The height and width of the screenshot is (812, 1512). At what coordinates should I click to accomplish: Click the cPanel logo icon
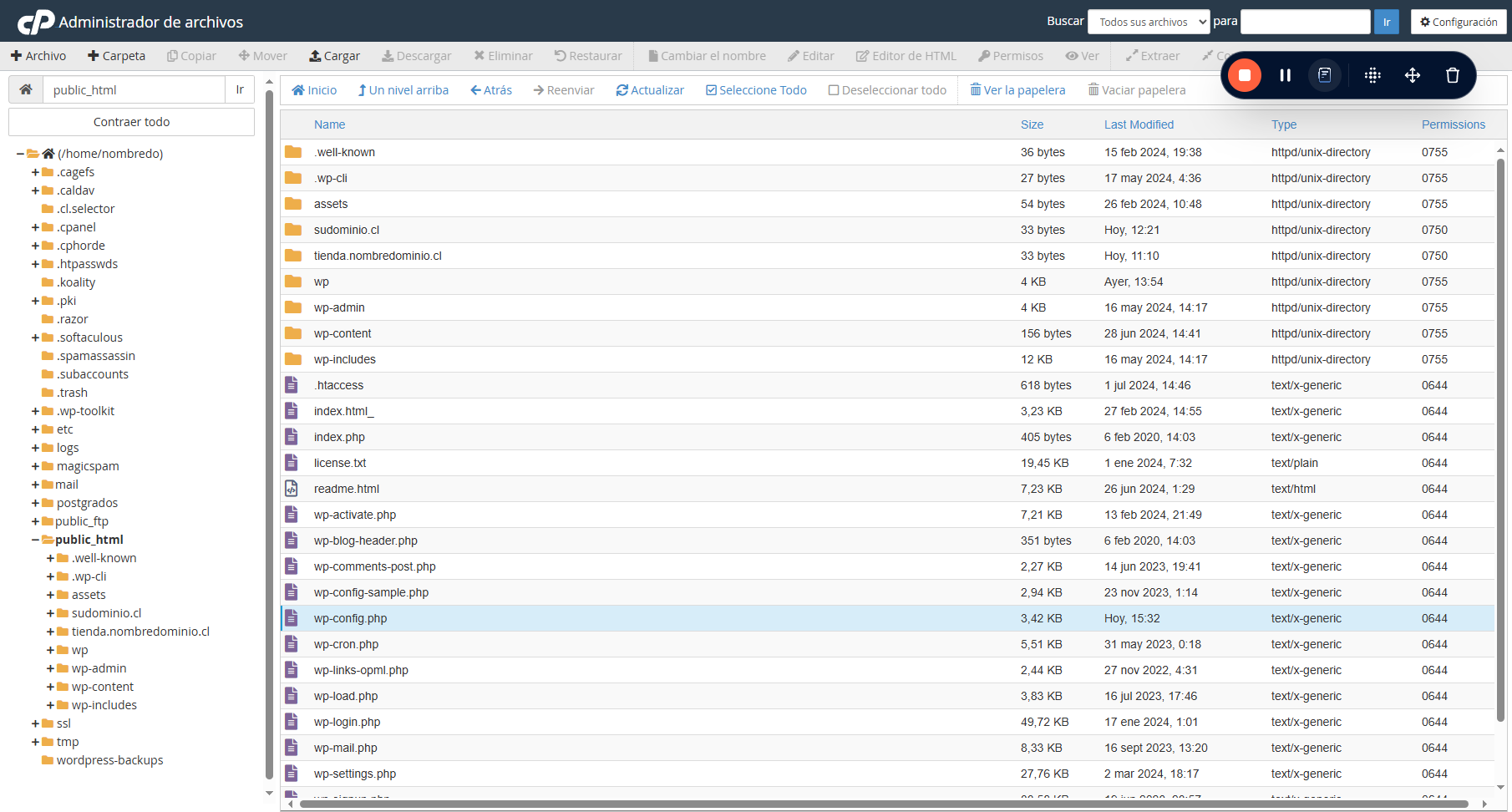pyautogui.click(x=36, y=22)
